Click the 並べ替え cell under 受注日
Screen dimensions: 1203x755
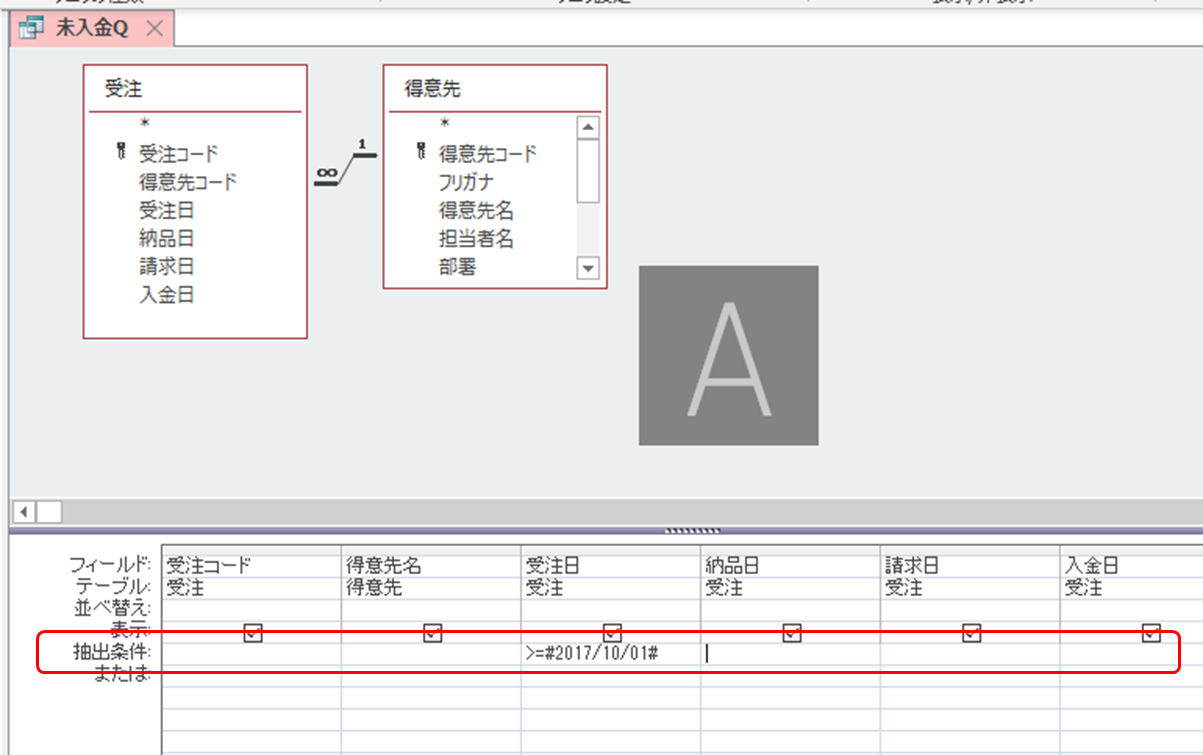coord(610,609)
